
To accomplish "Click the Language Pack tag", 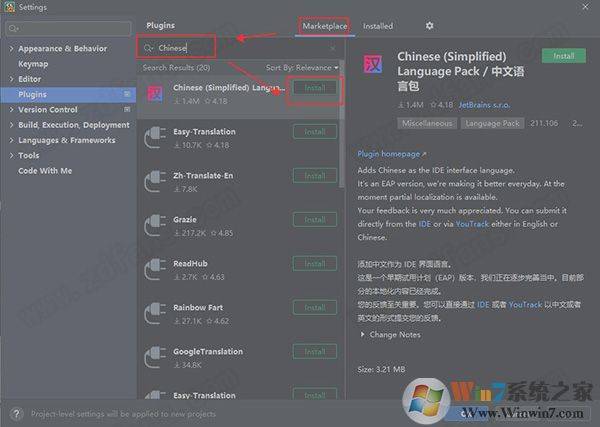I will point(492,123).
